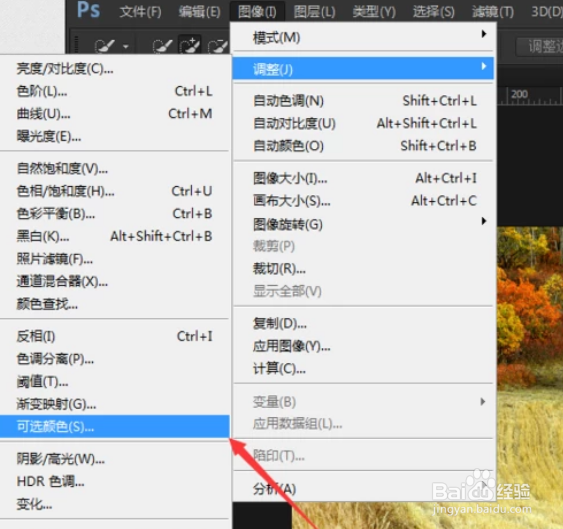Run 自动颜色(O) command
Image resolution: width=563 pixels, height=529 pixels.
click(364, 146)
